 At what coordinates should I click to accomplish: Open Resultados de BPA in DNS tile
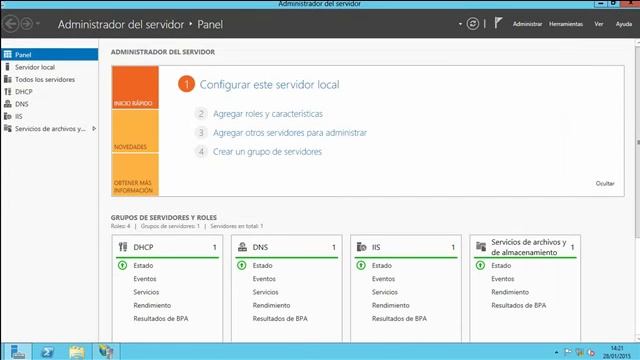click(x=280, y=318)
